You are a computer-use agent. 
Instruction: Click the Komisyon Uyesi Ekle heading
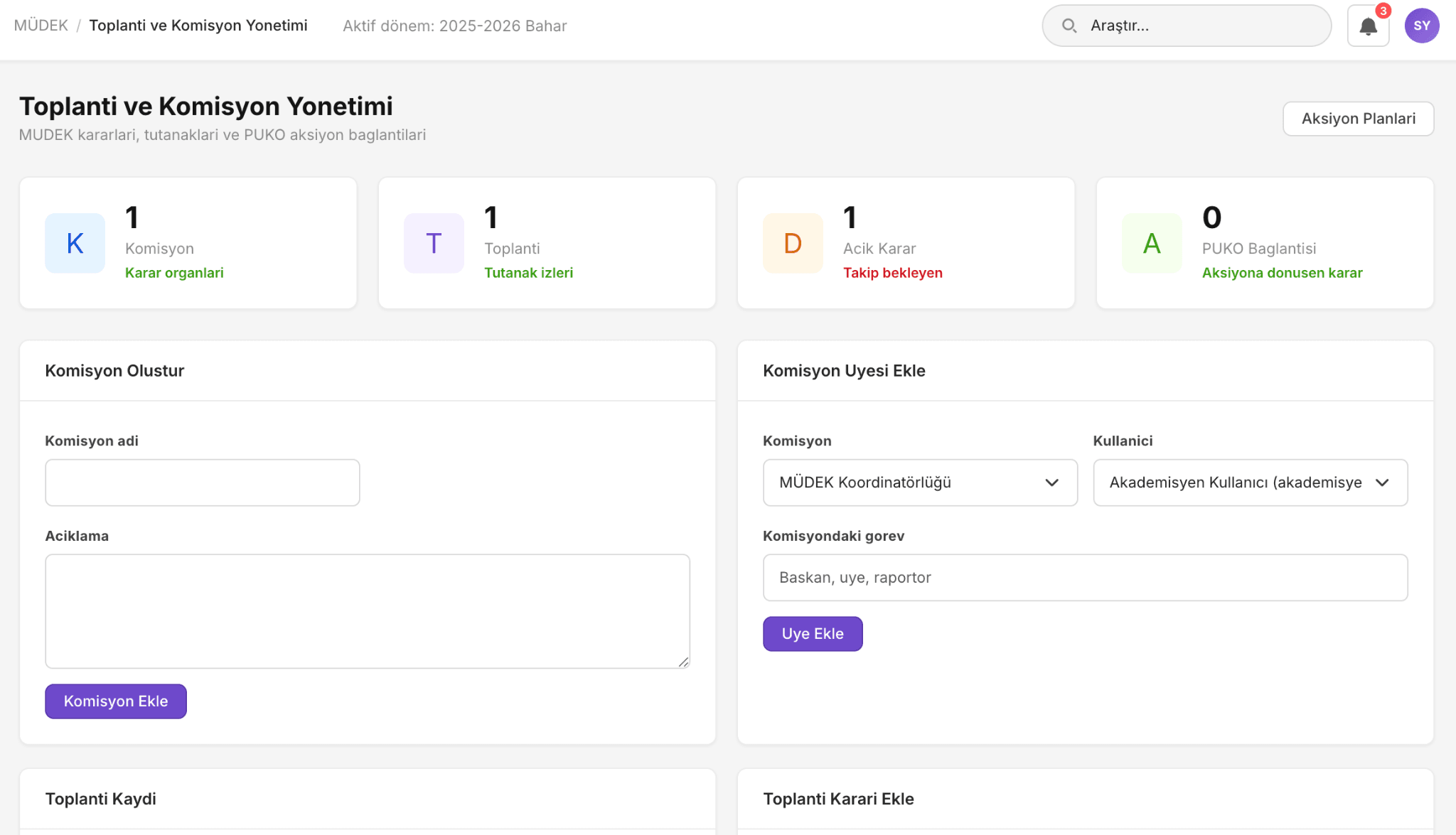(844, 371)
